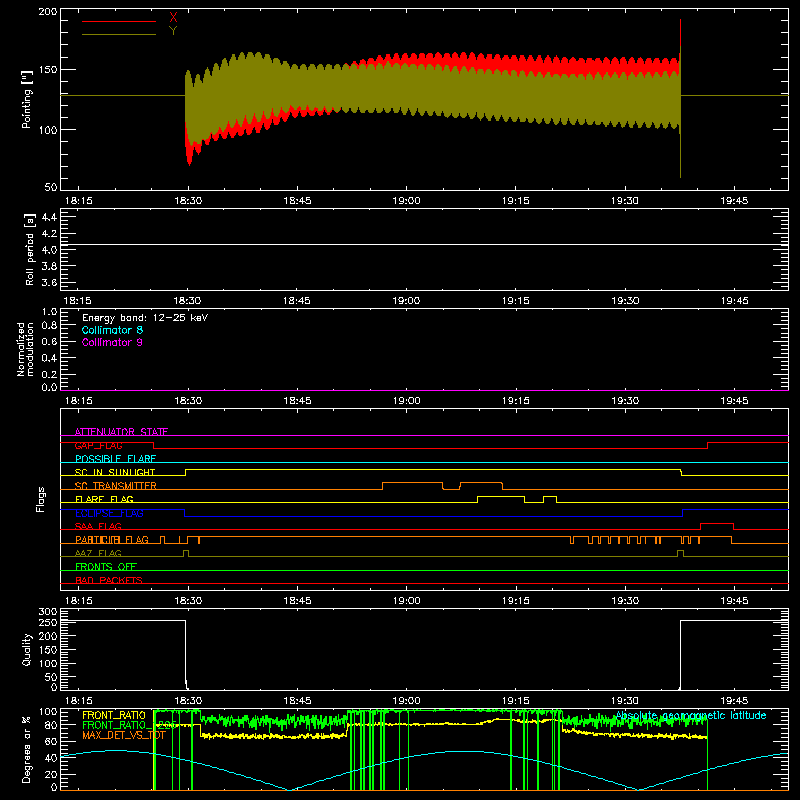Click the 'Energy band: 12-25 keV' label

145,318
